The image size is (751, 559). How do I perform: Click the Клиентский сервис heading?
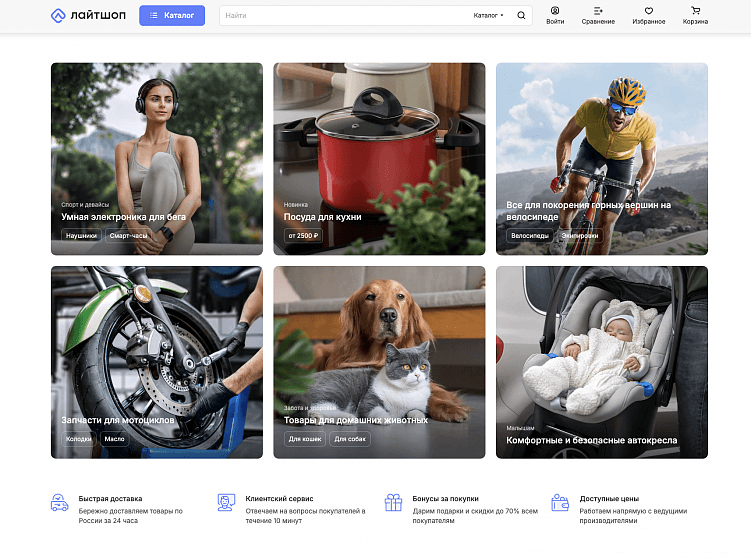[279, 499]
